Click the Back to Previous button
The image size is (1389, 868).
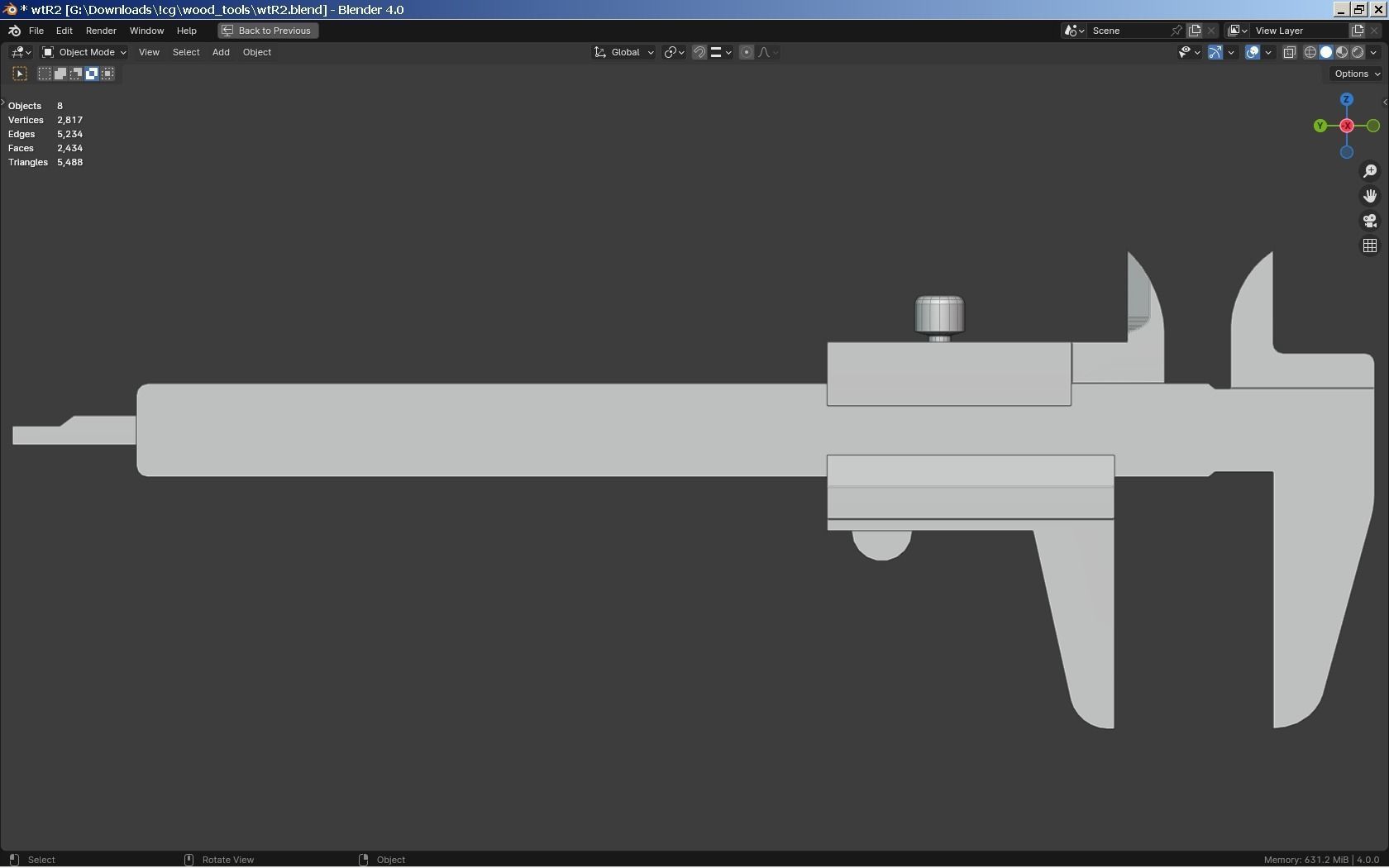(268, 31)
